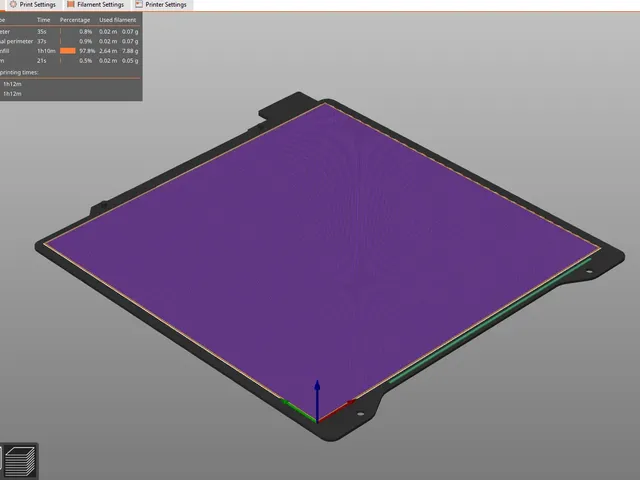
Task: Click the orange bar beside 97.8%
Action: tap(68, 51)
